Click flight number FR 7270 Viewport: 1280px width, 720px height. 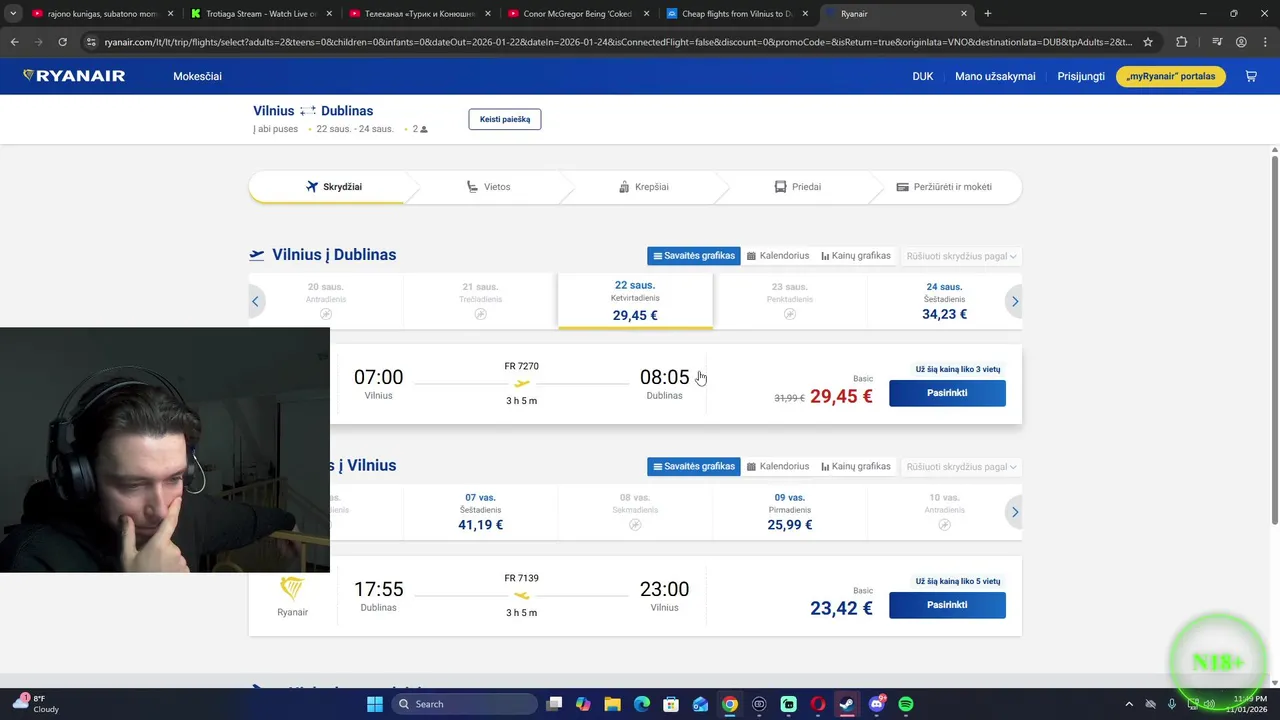click(521, 366)
